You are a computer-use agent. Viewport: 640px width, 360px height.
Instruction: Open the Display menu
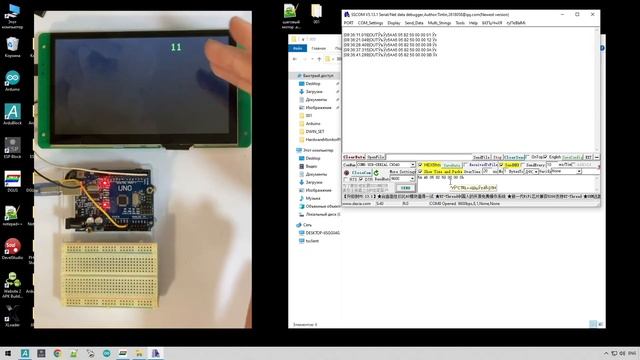[x=394, y=23]
